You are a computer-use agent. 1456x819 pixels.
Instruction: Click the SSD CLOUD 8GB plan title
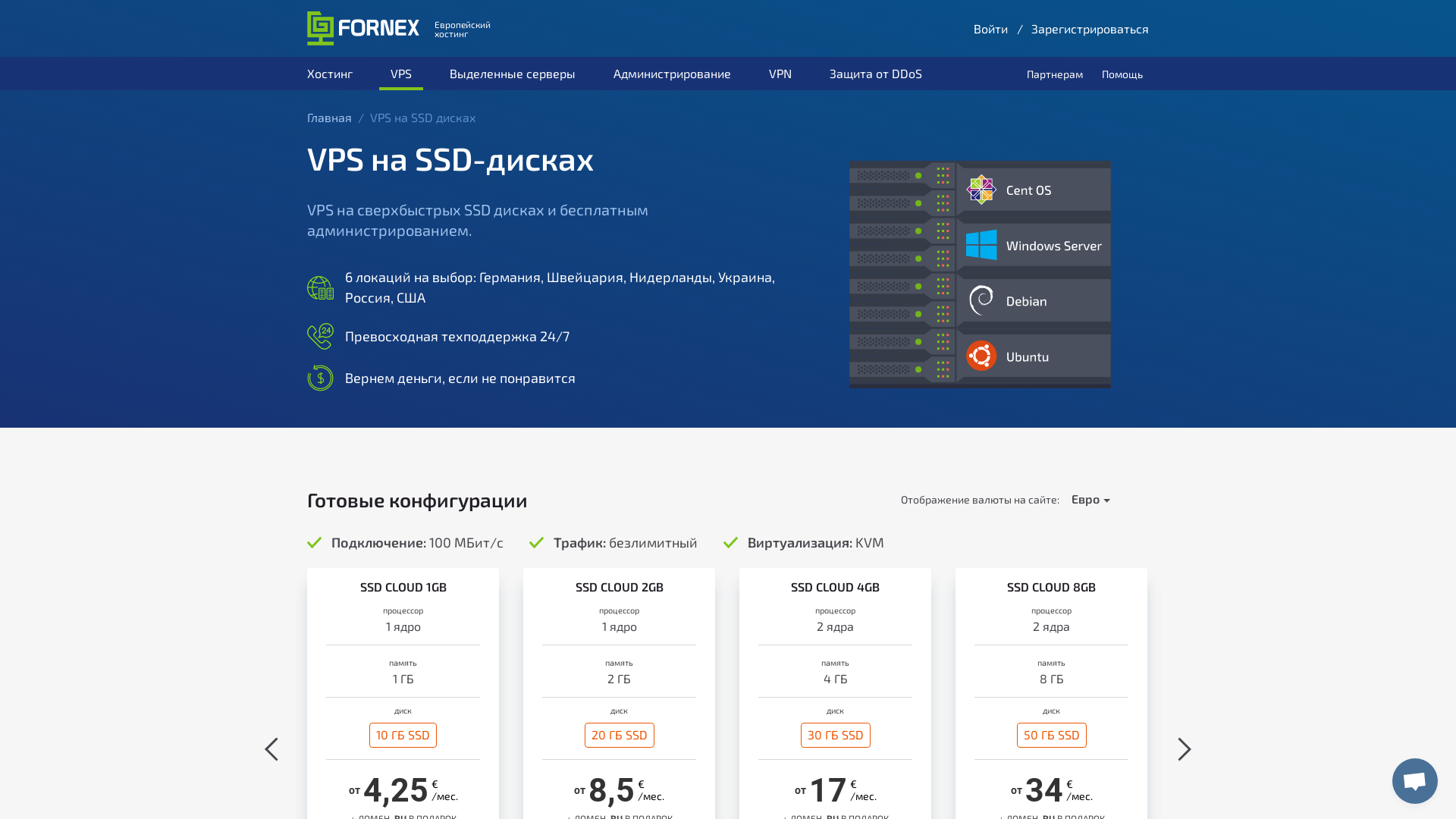[1051, 587]
